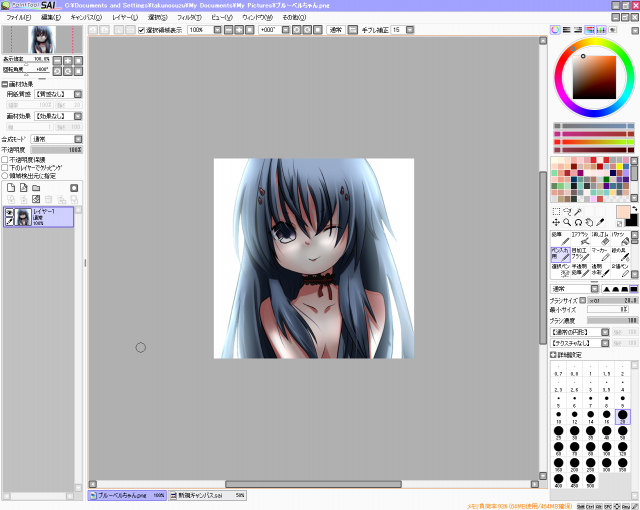Image resolution: width=640 pixels, height=510 pixels.
Task: Open the ウィンドウ(W) menu
Action: pyautogui.click(x=257, y=18)
